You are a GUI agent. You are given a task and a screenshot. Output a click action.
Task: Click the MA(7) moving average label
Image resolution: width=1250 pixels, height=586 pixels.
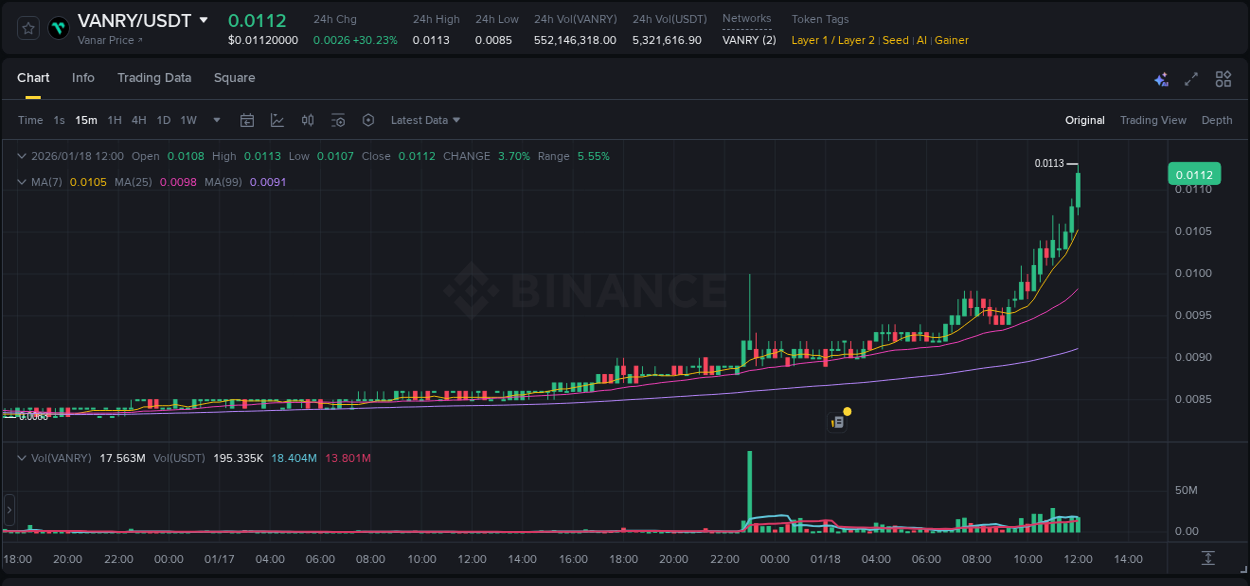pos(44,182)
